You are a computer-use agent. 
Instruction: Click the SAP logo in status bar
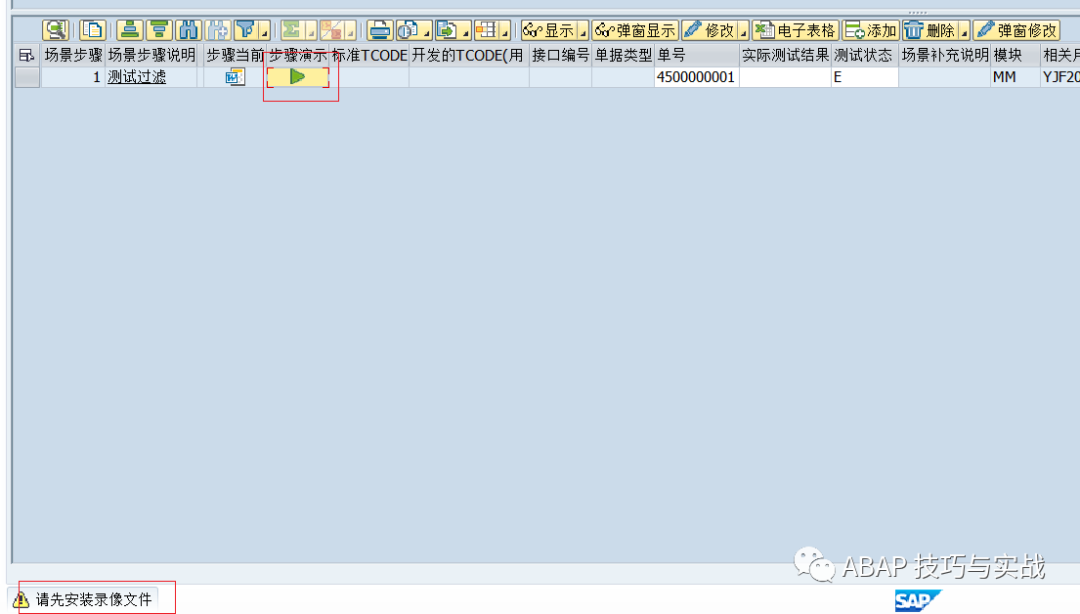[917, 601]
